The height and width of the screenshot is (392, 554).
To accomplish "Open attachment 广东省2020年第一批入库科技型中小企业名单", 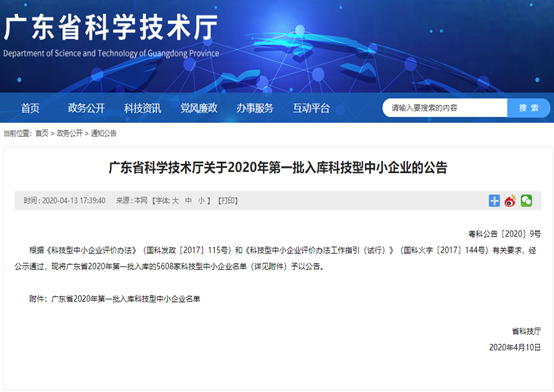I will 126,299.
